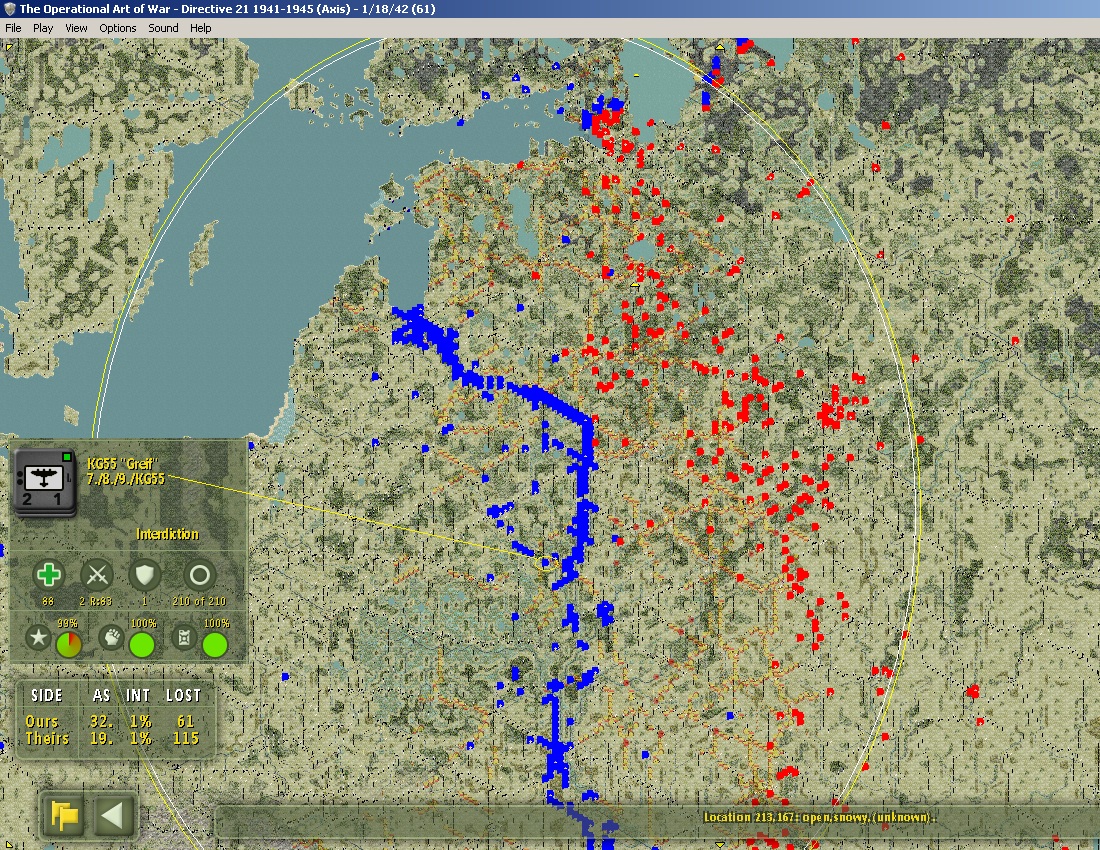Click the yellow corner arrow at map bottom-left

point(8,844)
